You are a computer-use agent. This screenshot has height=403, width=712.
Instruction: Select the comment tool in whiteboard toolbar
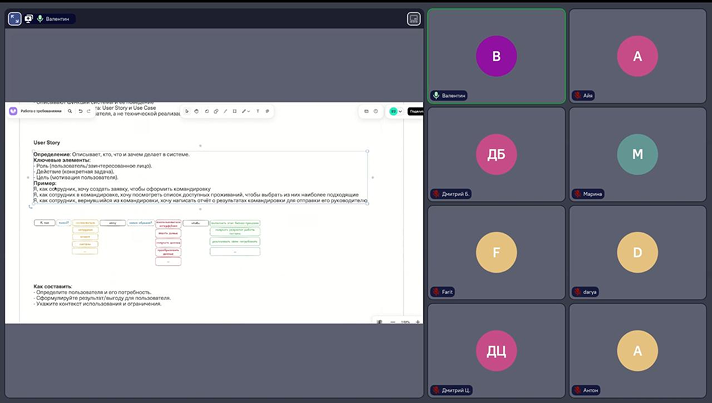[x=267, y=111]
